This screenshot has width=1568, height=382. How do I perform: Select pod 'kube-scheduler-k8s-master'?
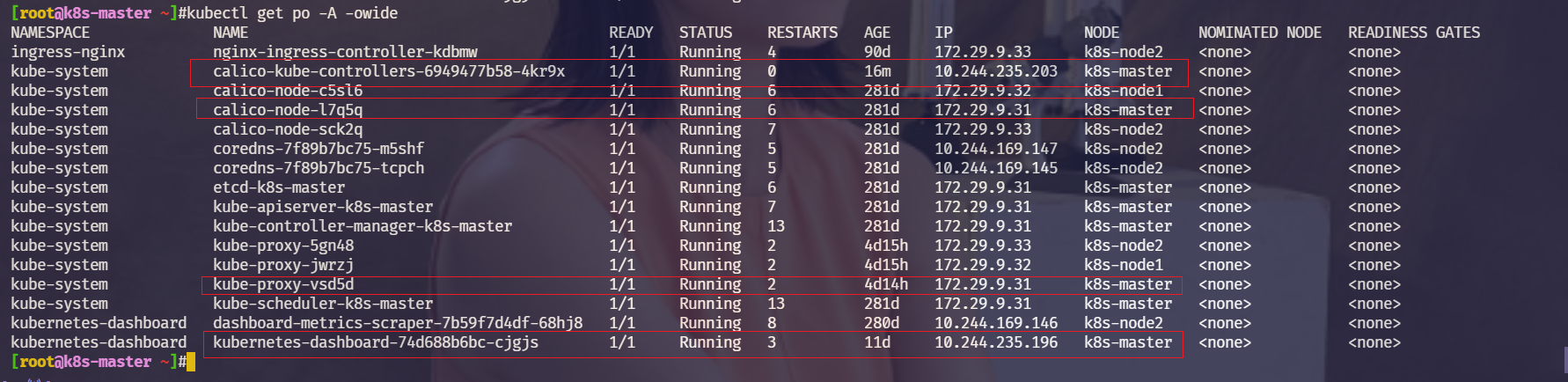click(323, 304)
